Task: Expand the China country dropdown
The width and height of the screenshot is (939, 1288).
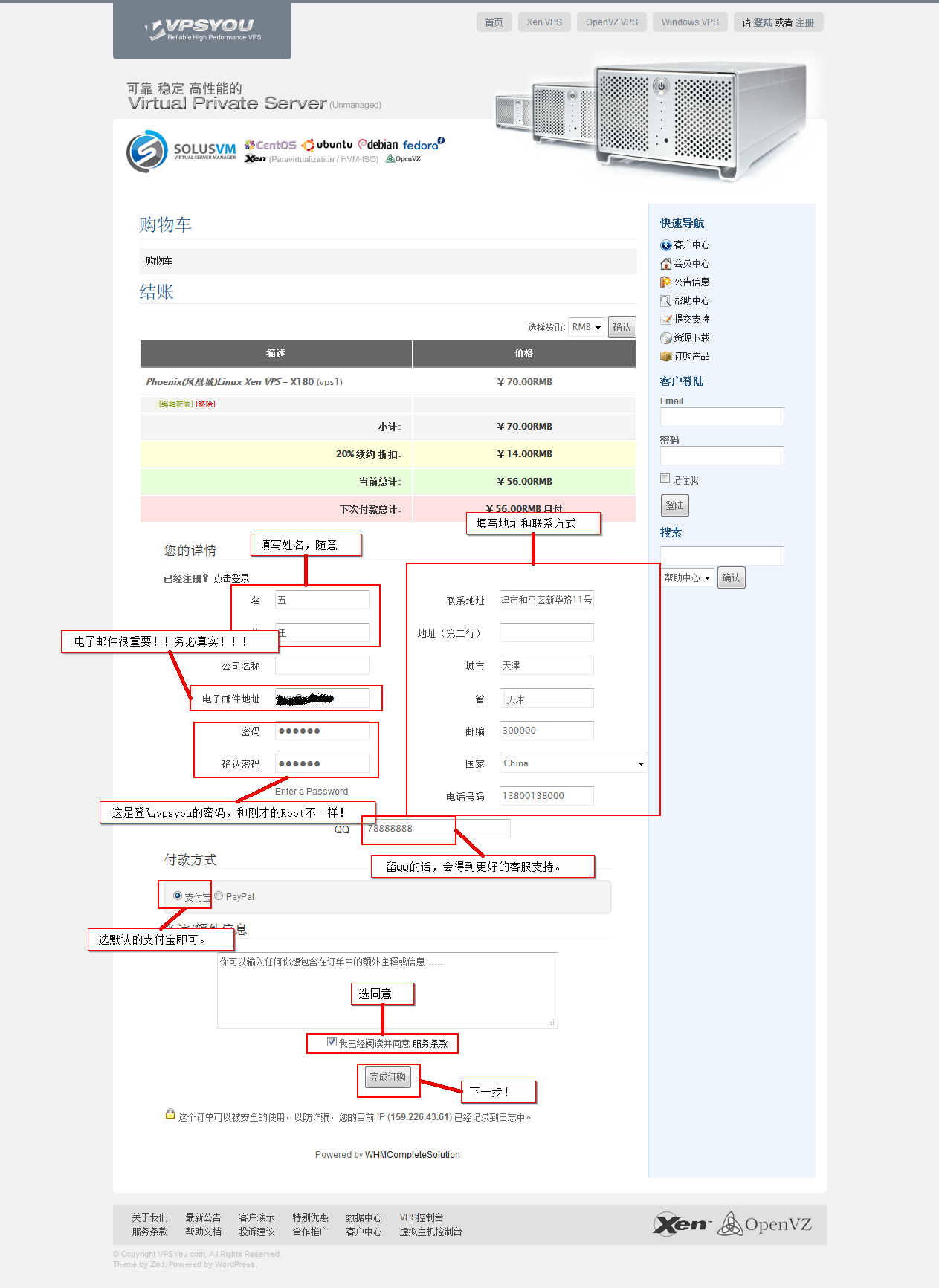Action: tap(573, 763)
